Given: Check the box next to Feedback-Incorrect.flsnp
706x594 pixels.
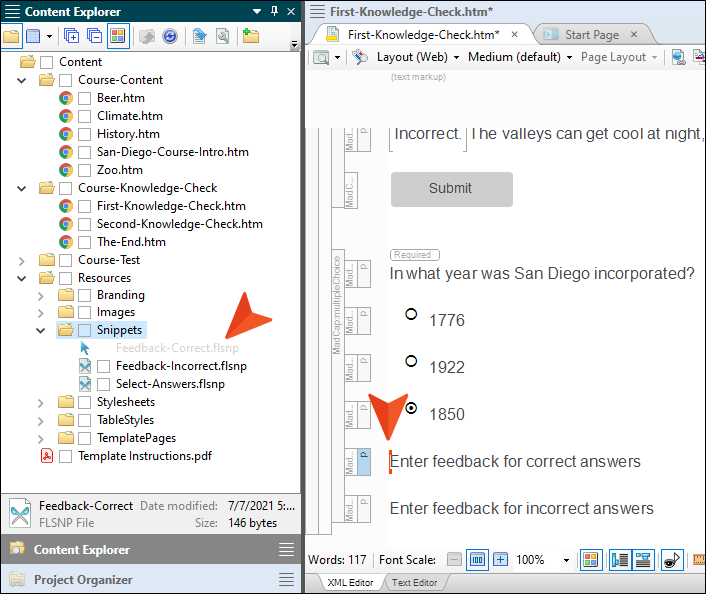Looking at the screenshot, I should pos(103,366).
